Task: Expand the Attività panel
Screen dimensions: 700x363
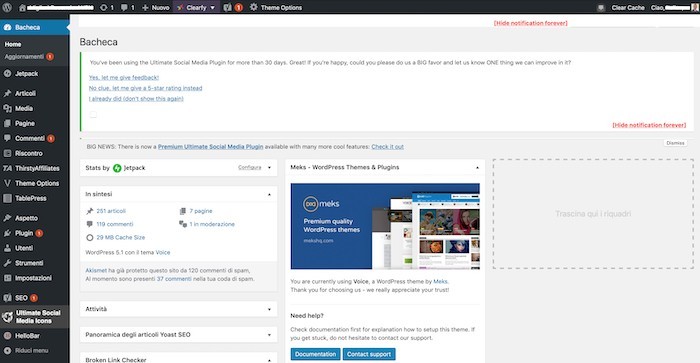Action: 269,309
